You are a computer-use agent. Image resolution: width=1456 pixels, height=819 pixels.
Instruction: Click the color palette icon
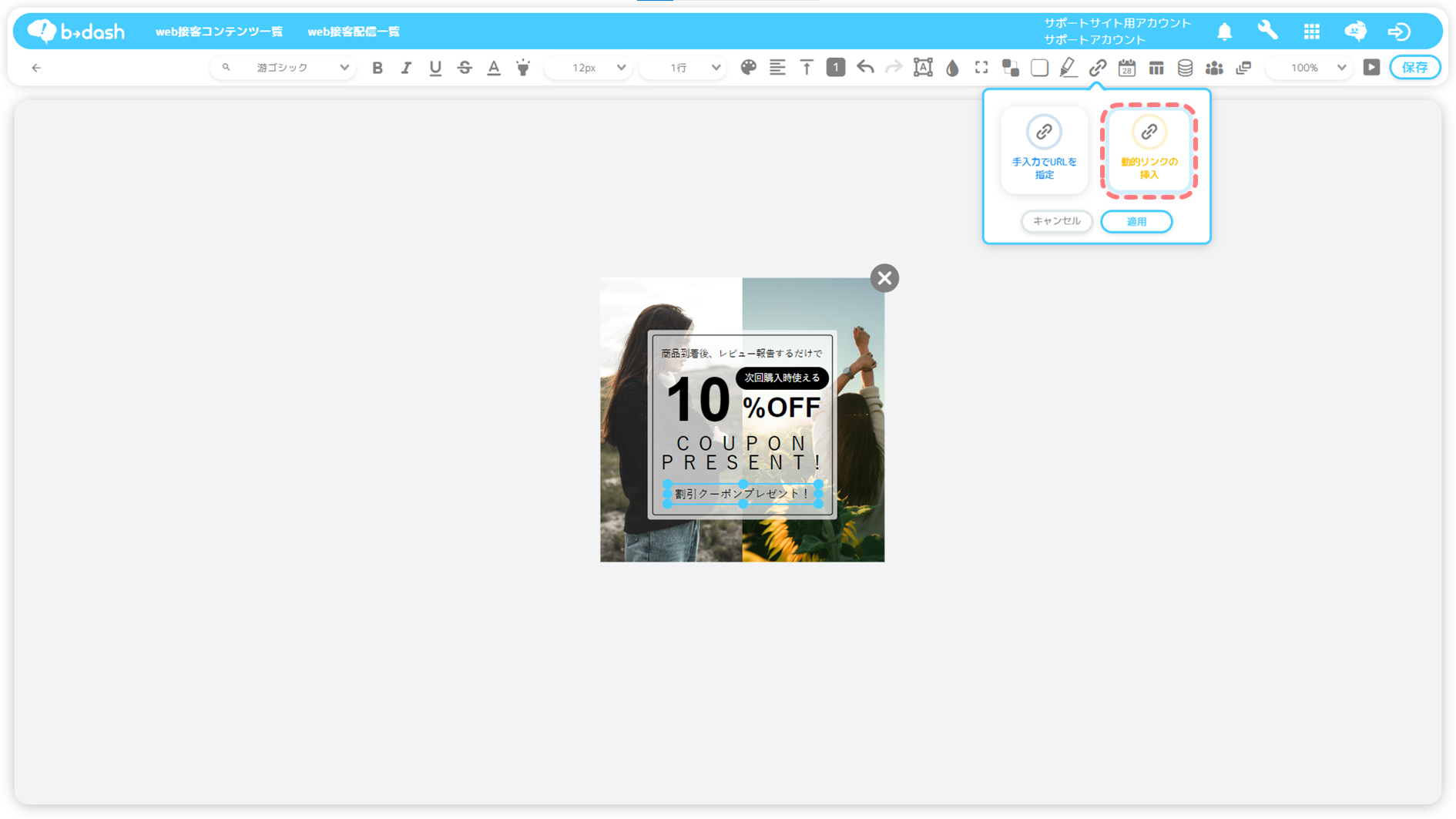(x=748, y=68)
